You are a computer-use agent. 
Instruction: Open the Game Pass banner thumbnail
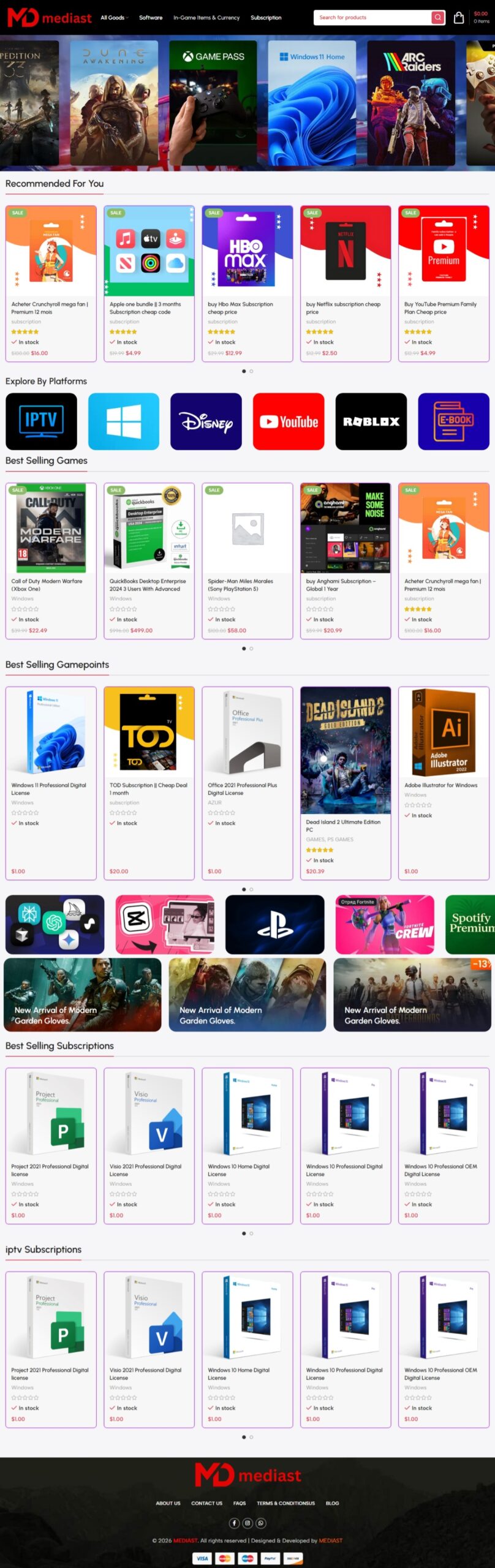pos(213,103)
